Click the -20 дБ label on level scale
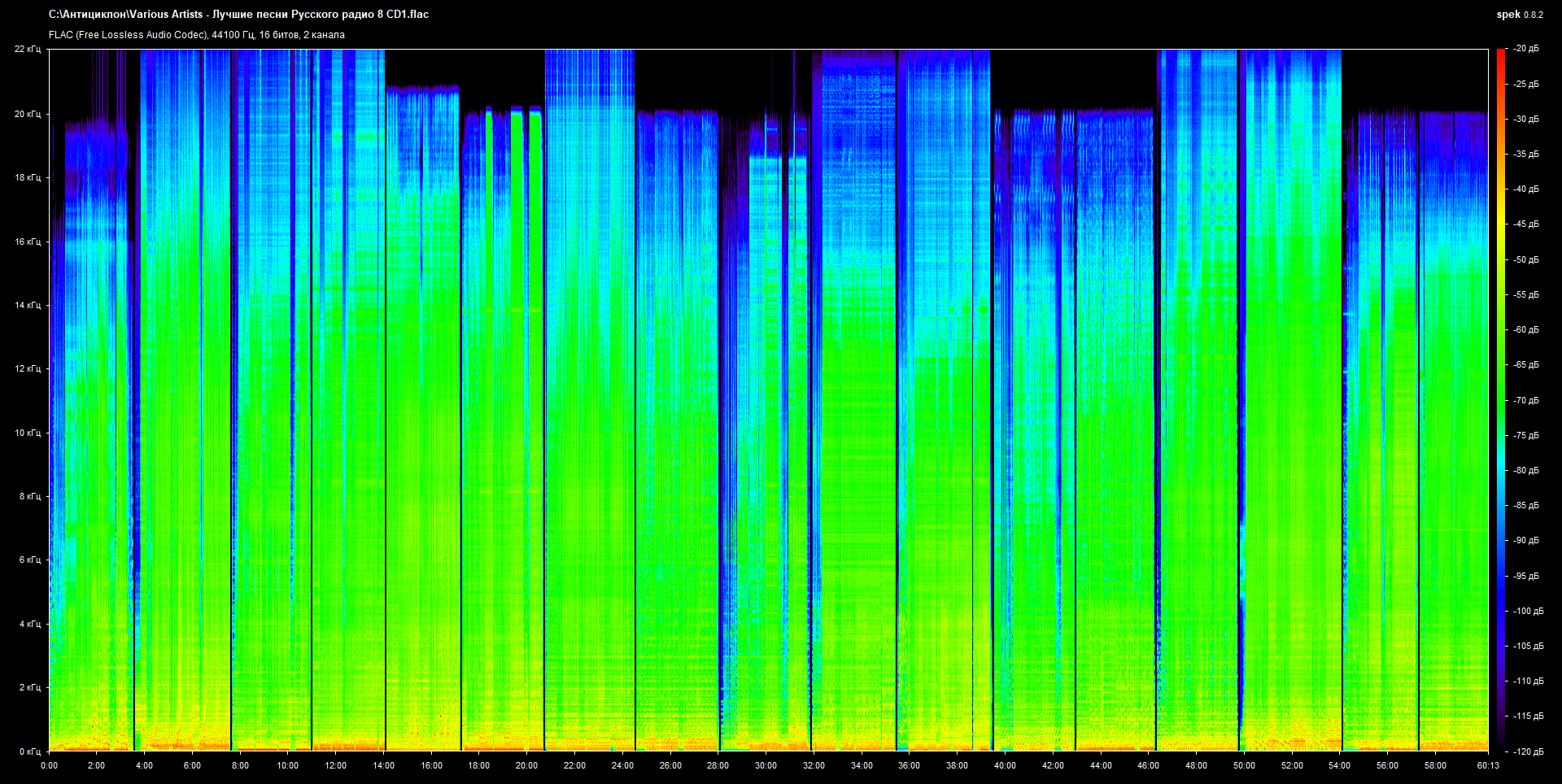 click(1526, 49)
